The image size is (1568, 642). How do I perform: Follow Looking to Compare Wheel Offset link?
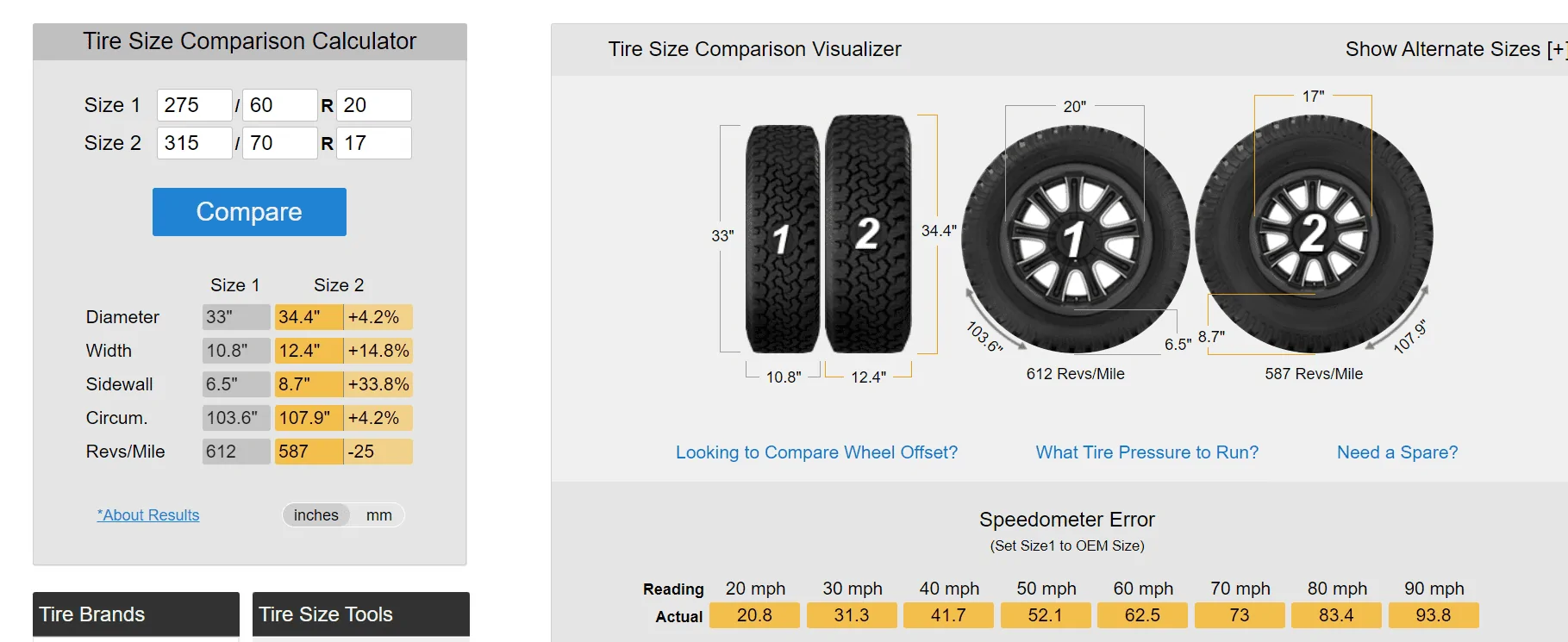pos(816,452)
